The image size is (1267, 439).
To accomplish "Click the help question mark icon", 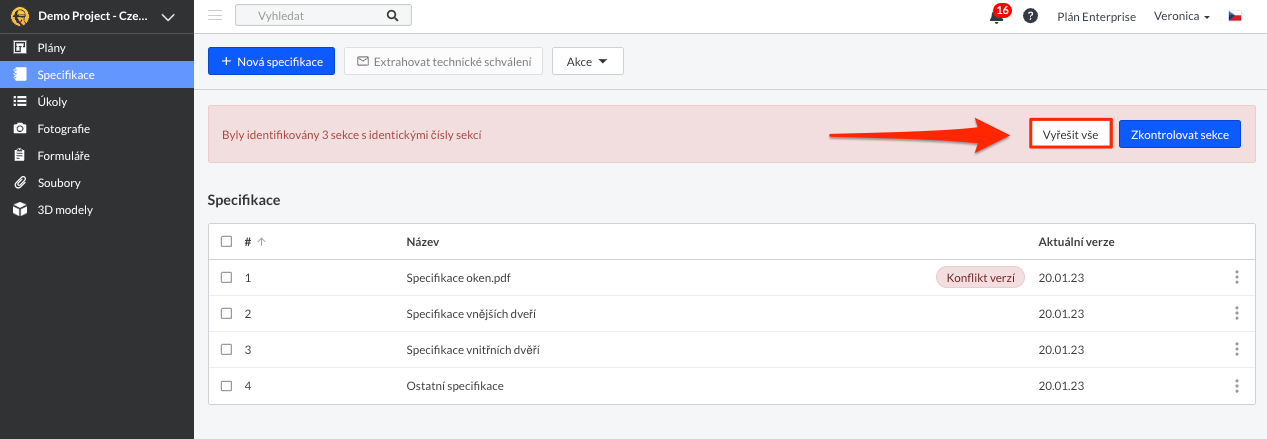I will [x=1030, y=16].
